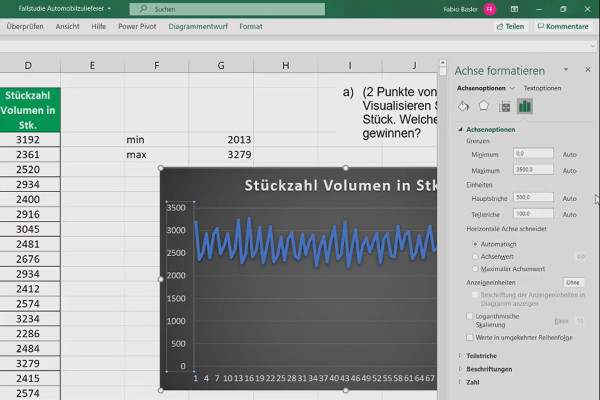600x400 pixels.
Task: Reset Maximum with its Auto button
Action: coord(569,171)
